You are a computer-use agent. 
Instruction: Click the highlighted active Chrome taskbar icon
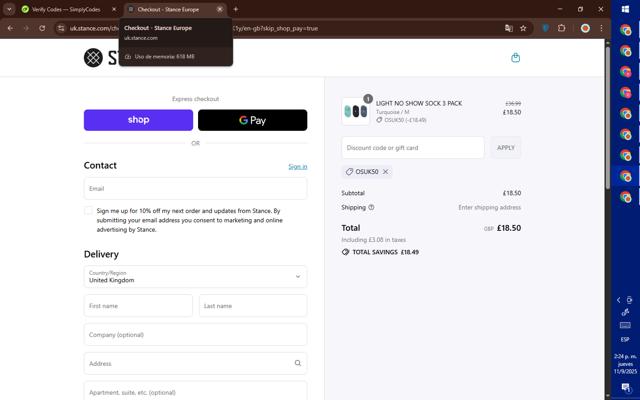point(625,176)
